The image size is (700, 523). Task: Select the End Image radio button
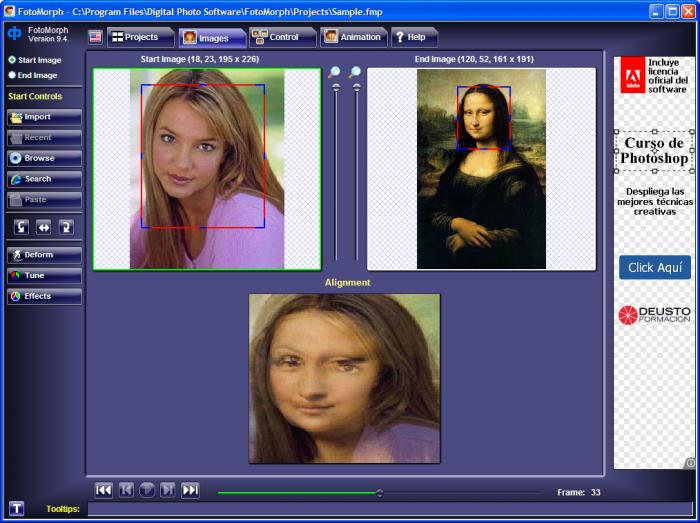pyautogui.click(x=12, y=75)
